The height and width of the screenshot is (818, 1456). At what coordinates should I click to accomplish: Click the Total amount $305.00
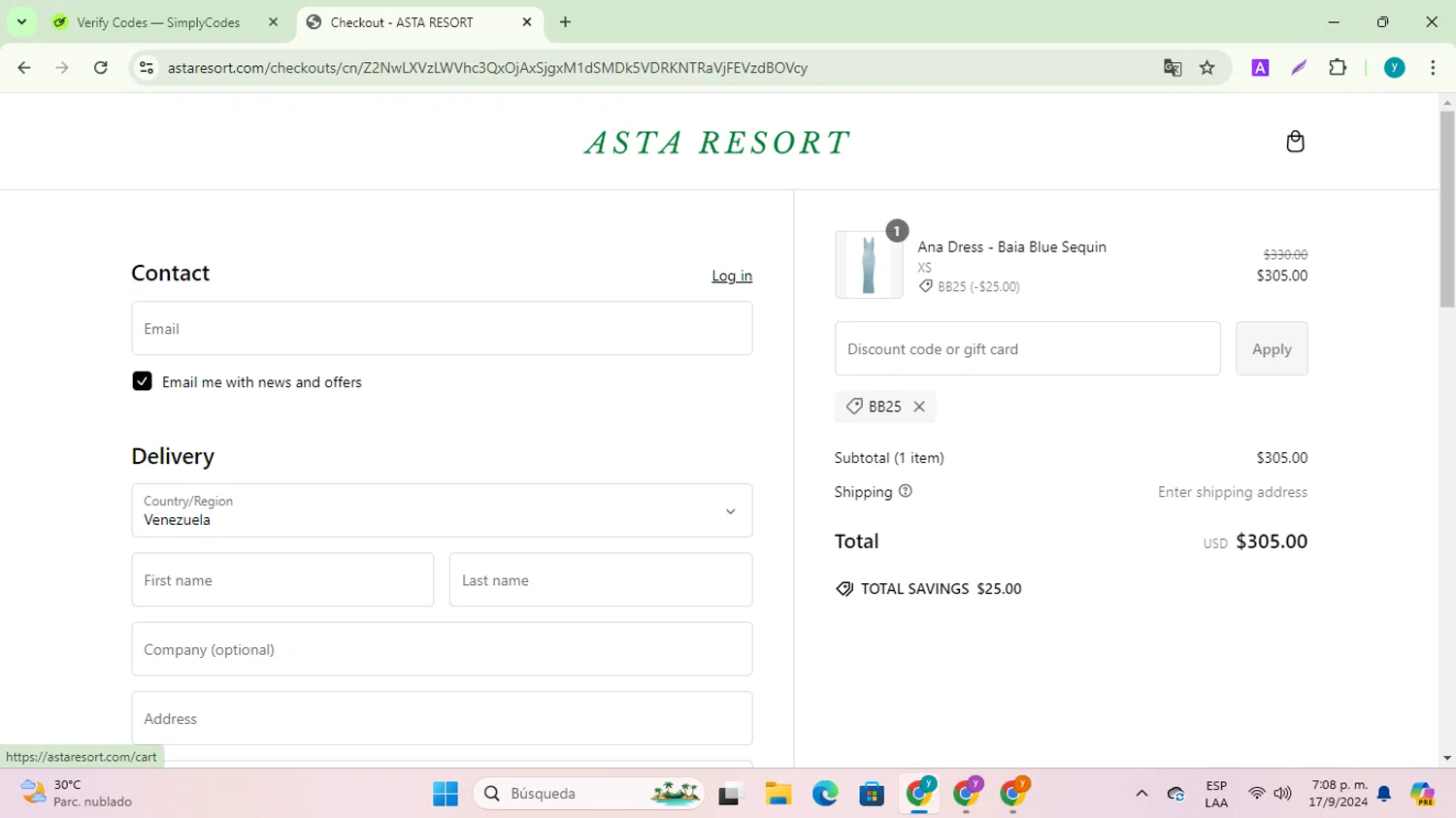click(x=1272, y=541)
